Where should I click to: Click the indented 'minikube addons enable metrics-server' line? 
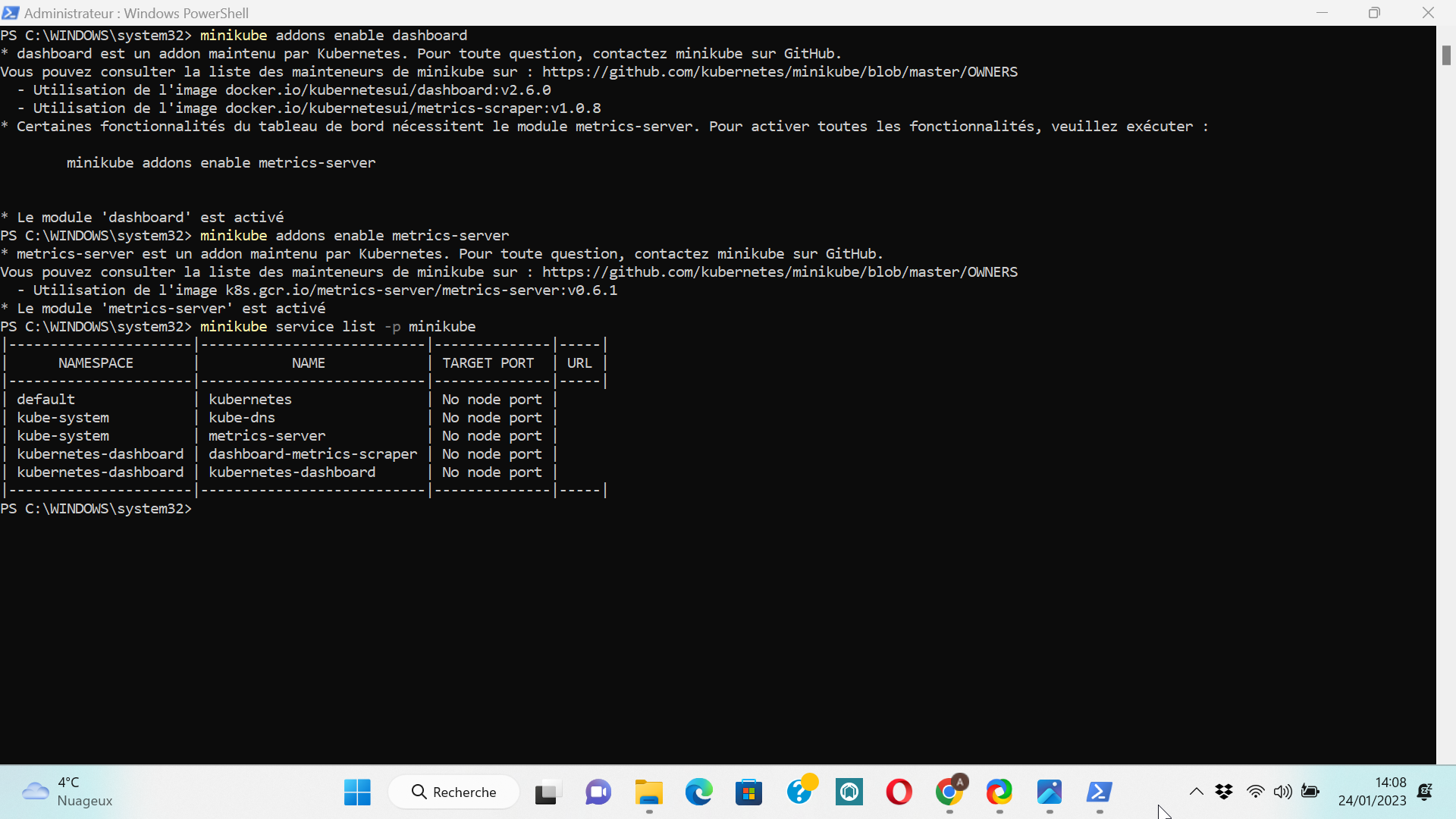coord(221,163)
